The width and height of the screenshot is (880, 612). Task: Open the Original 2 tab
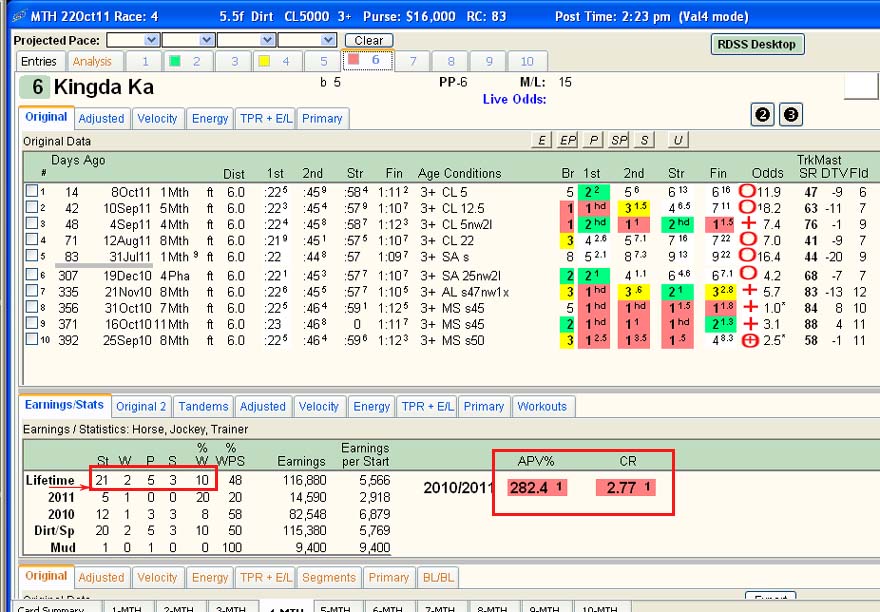(x=141, y=407)
